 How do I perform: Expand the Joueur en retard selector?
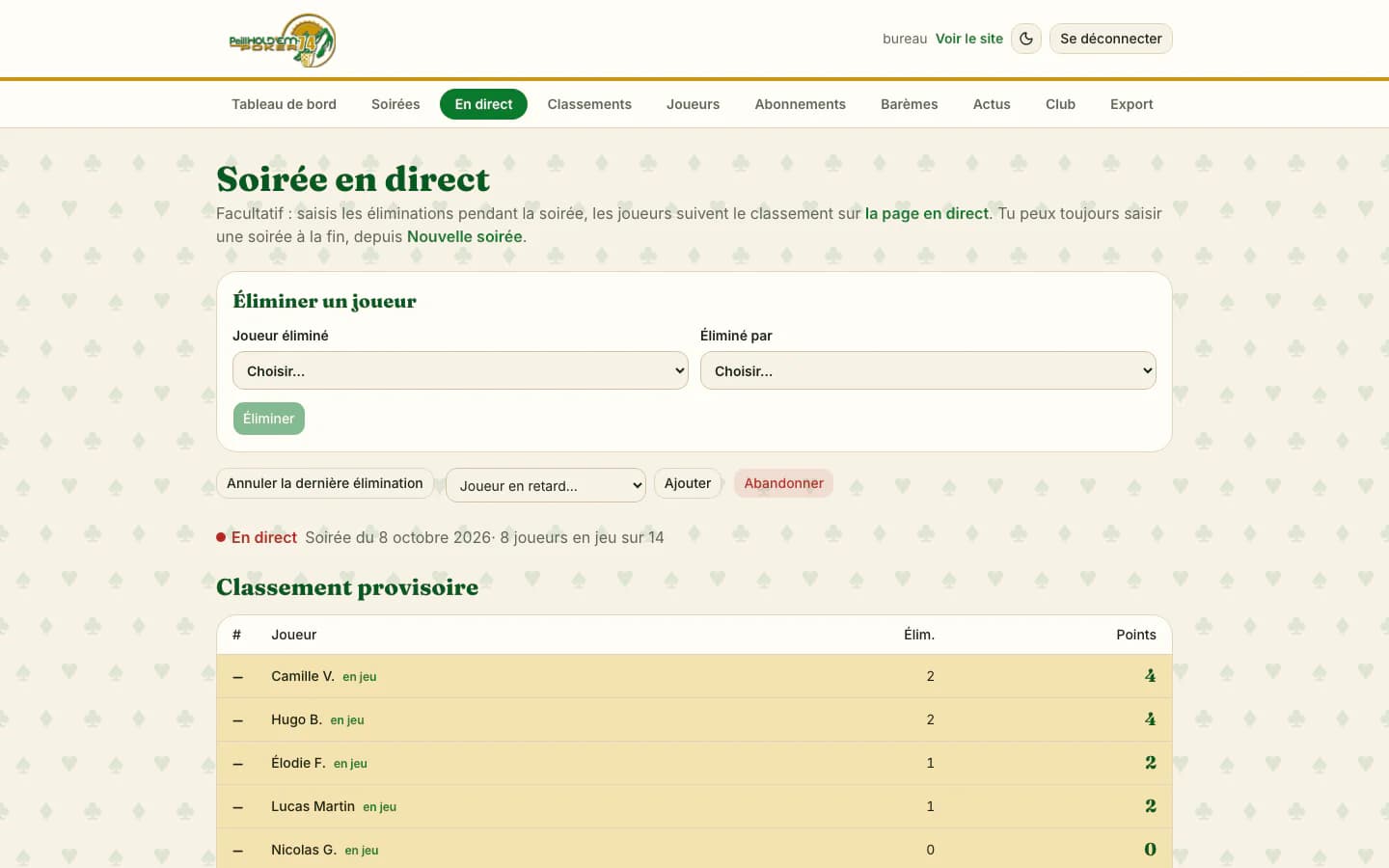(x=546, y=485)
